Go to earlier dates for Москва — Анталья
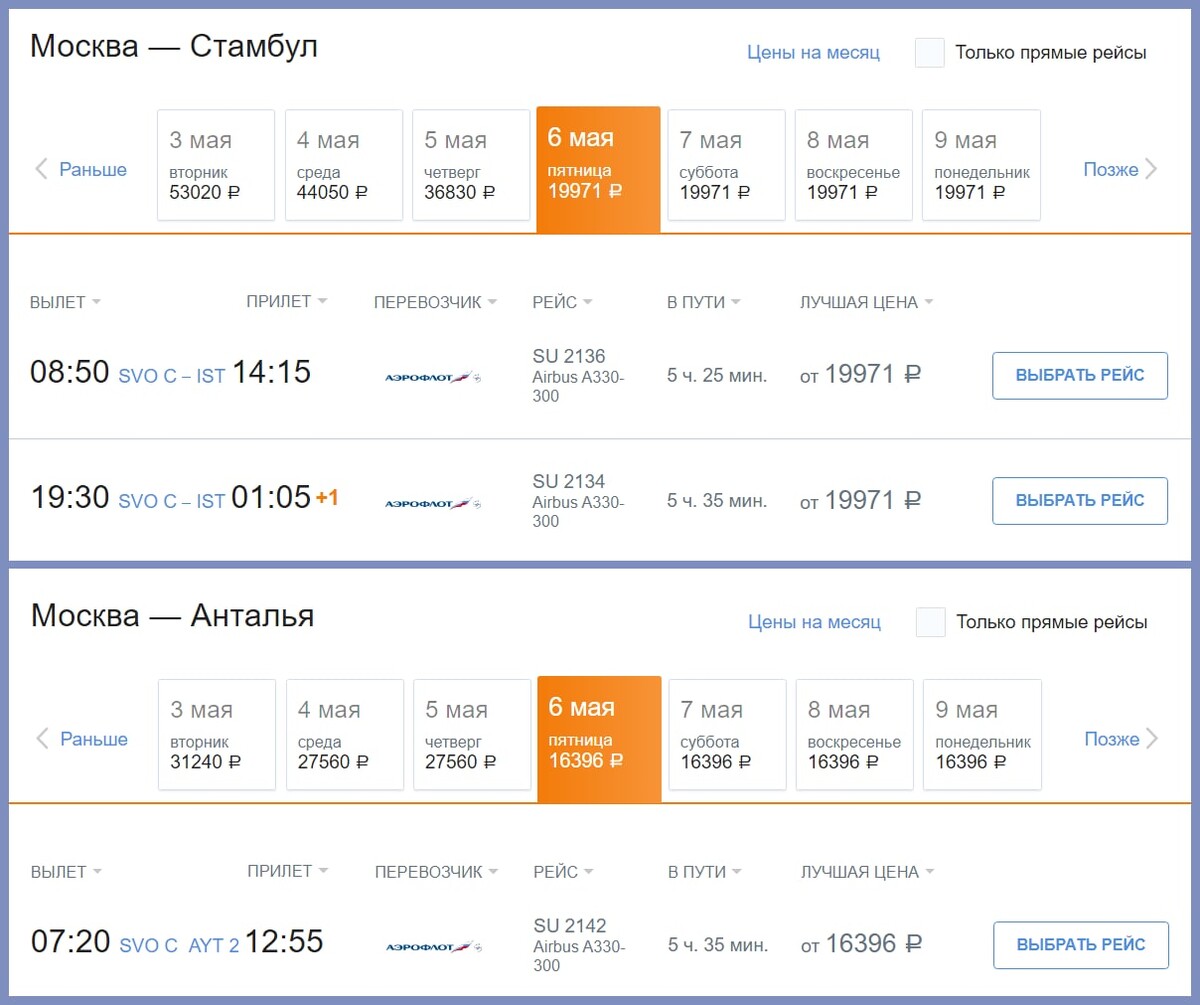 pos(82,739)
